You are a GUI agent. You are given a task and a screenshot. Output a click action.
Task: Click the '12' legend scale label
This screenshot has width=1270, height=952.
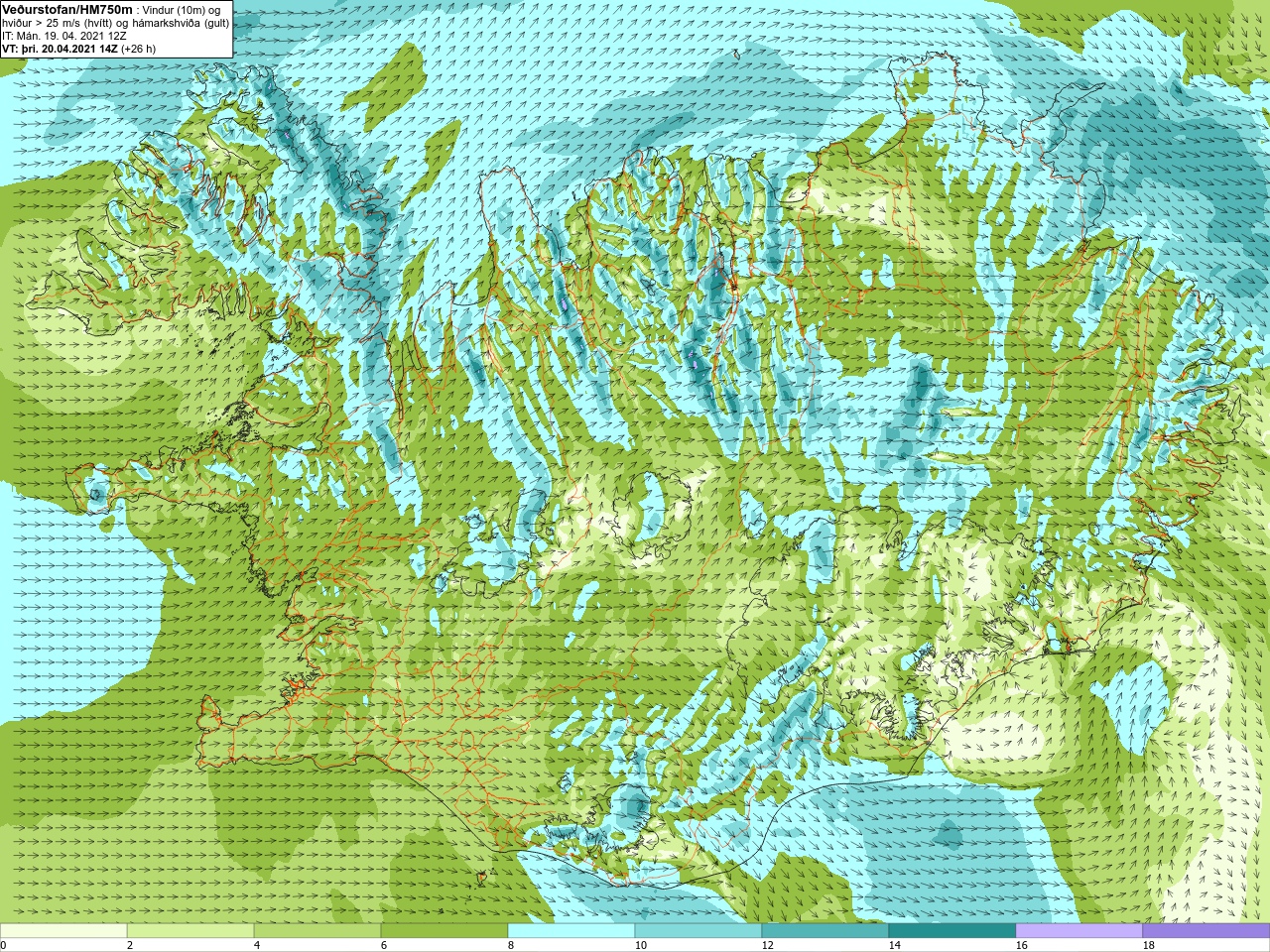pos(767,945)
